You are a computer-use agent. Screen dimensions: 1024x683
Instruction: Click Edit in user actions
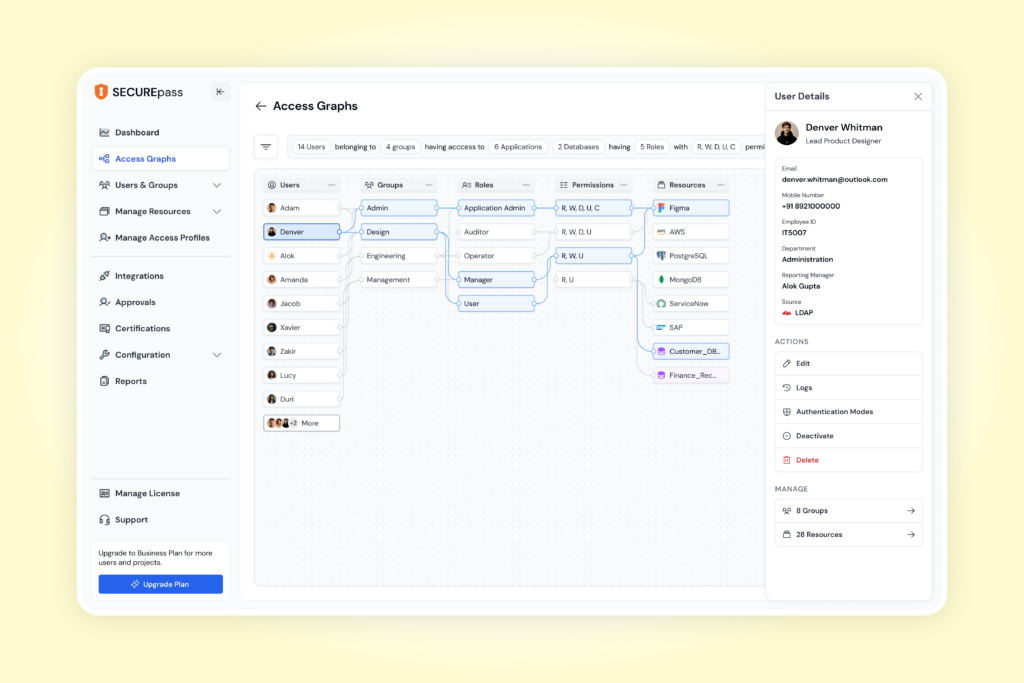[848, 364]
